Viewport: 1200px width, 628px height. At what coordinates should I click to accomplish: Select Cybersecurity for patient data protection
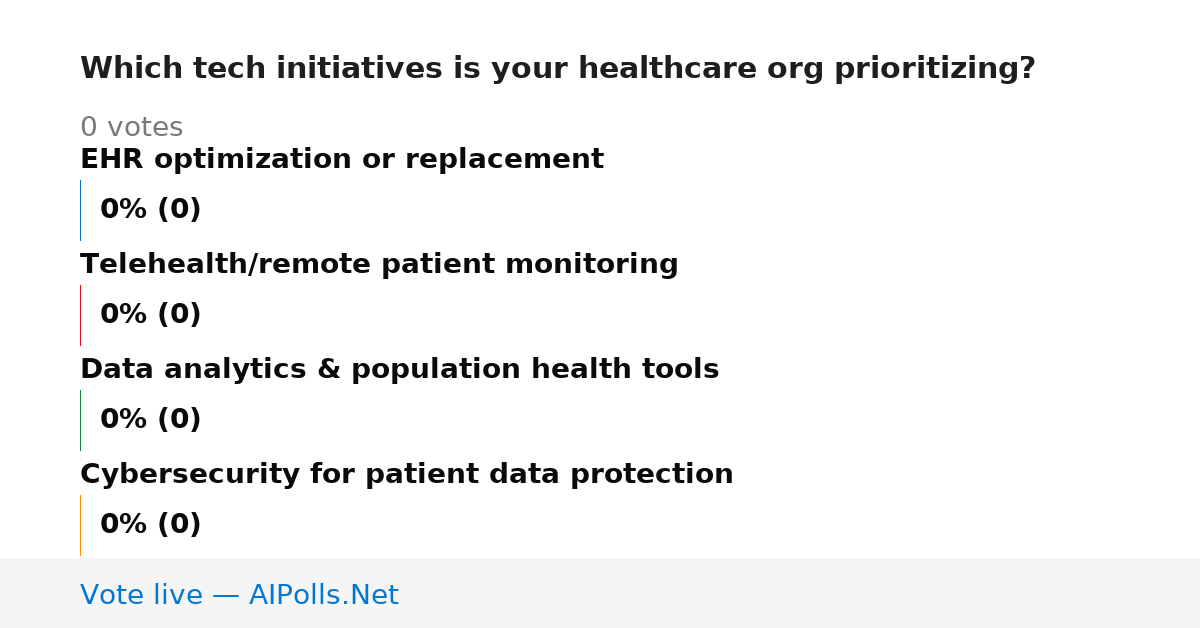406,475
